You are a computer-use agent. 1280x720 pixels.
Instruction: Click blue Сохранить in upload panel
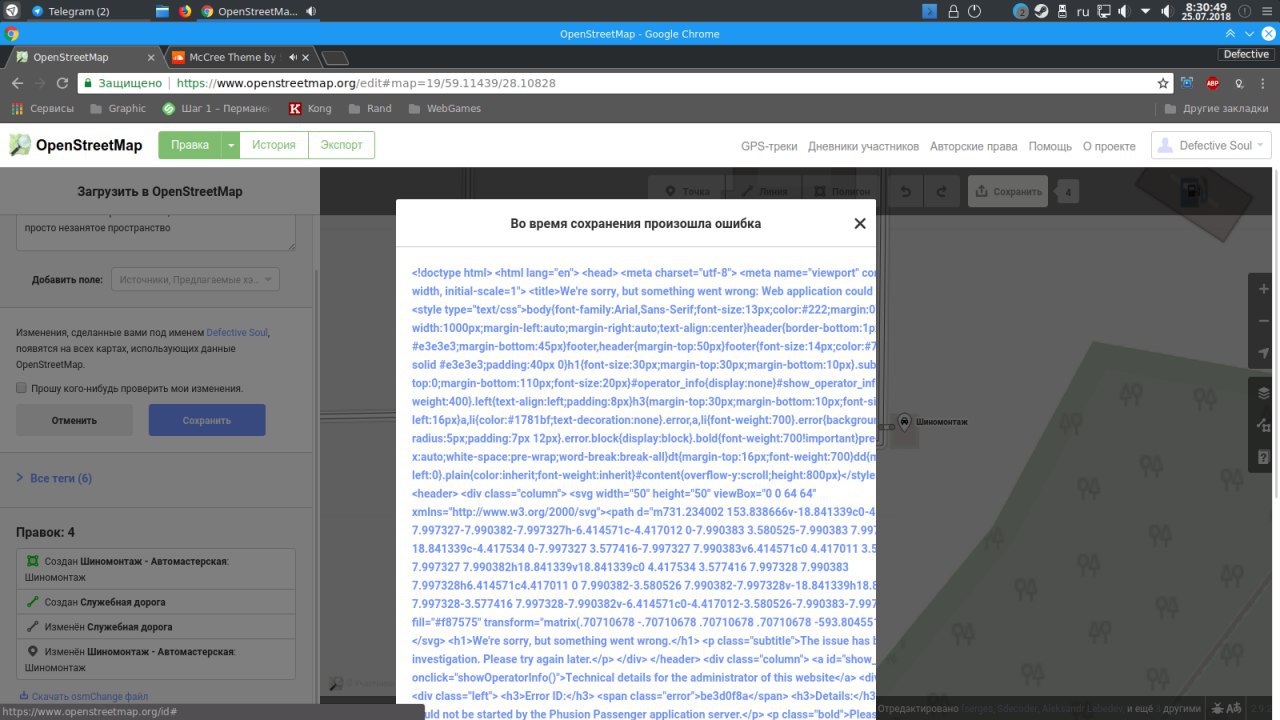207,420
